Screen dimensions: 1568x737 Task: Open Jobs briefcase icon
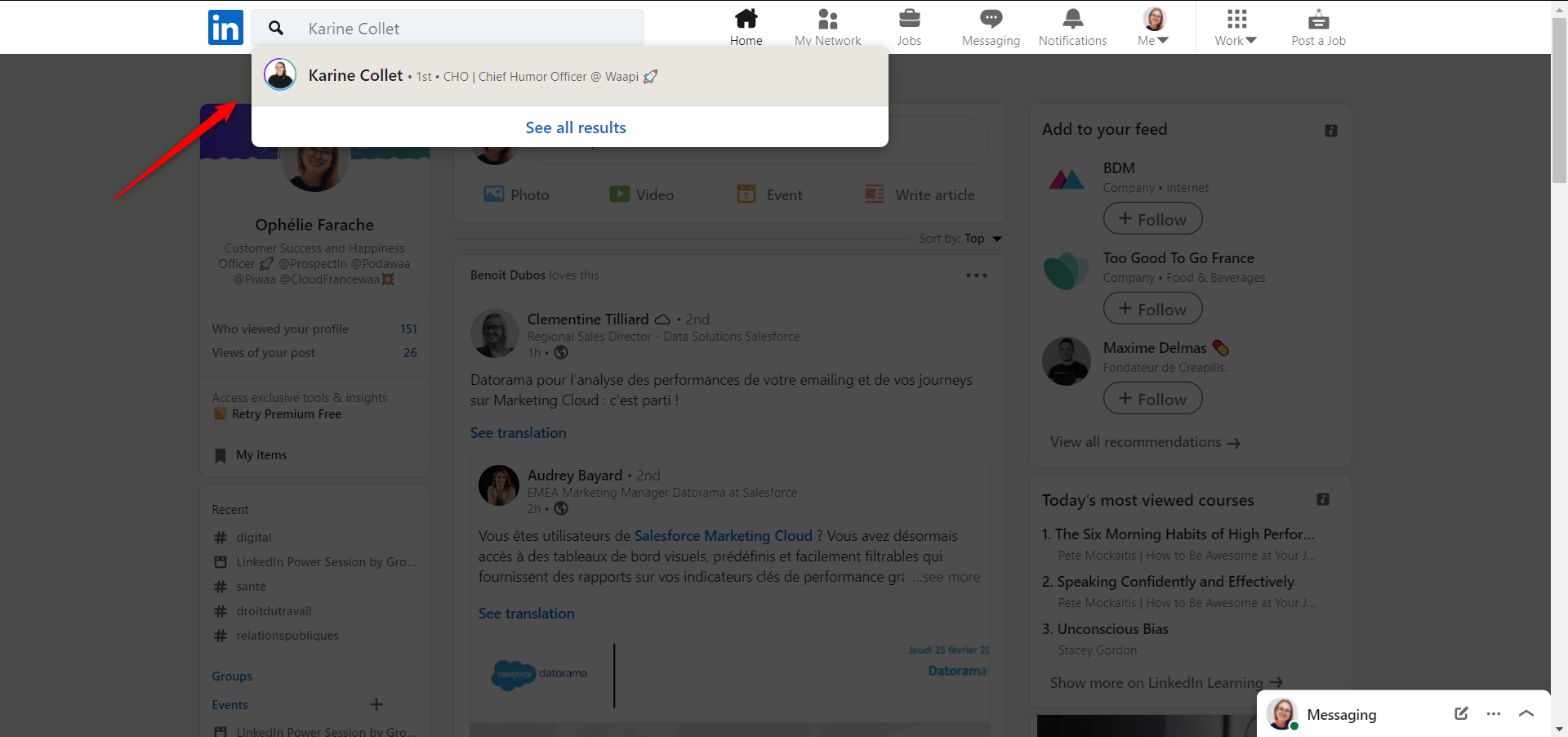point(909,18)
